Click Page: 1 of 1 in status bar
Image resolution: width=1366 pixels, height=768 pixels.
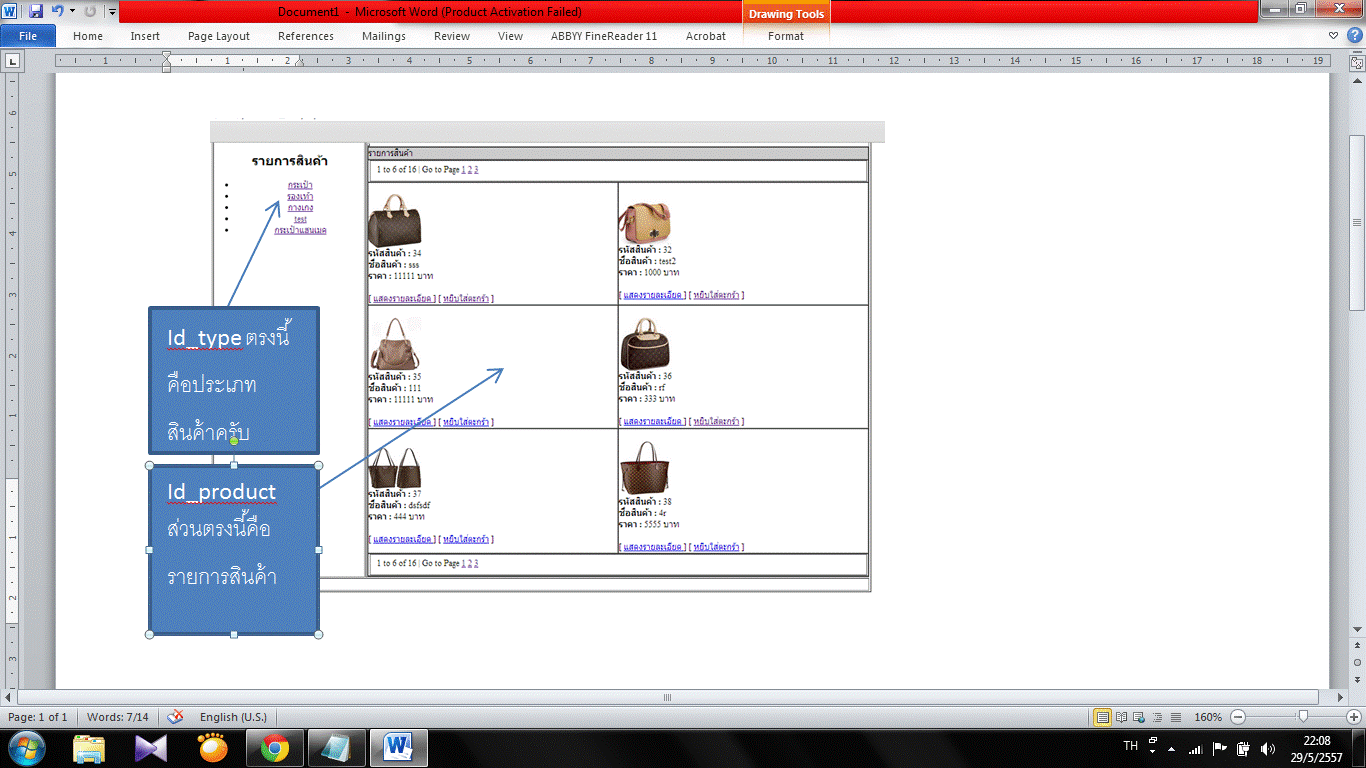pyautogui.click(x=38, y=717)
